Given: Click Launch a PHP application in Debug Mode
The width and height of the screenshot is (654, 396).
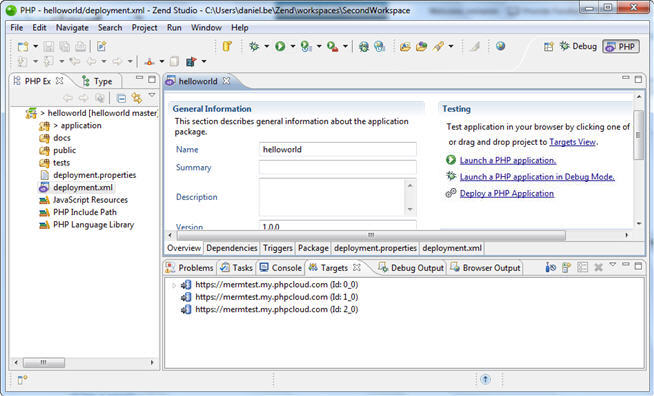Looking at the screenshot, I should pyautogui.click(x=537, y=177).
